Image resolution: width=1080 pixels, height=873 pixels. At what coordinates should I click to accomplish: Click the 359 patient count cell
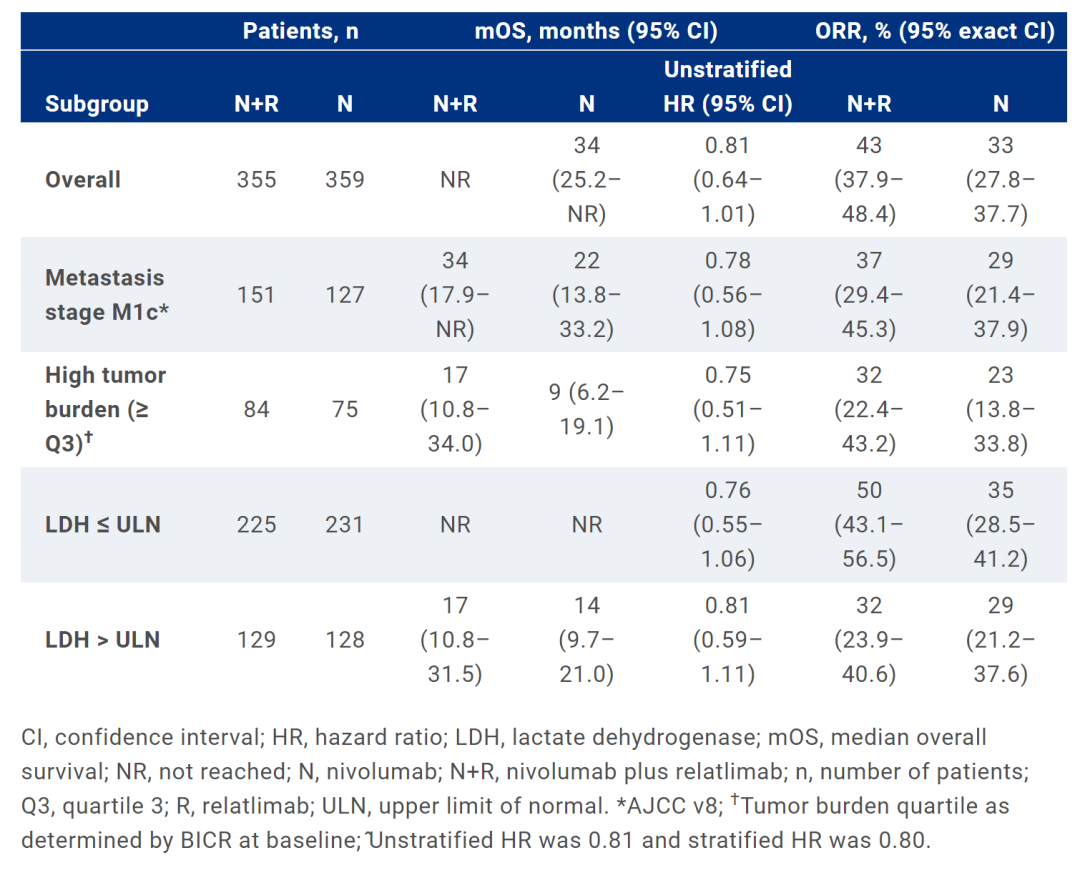point(344,180)
